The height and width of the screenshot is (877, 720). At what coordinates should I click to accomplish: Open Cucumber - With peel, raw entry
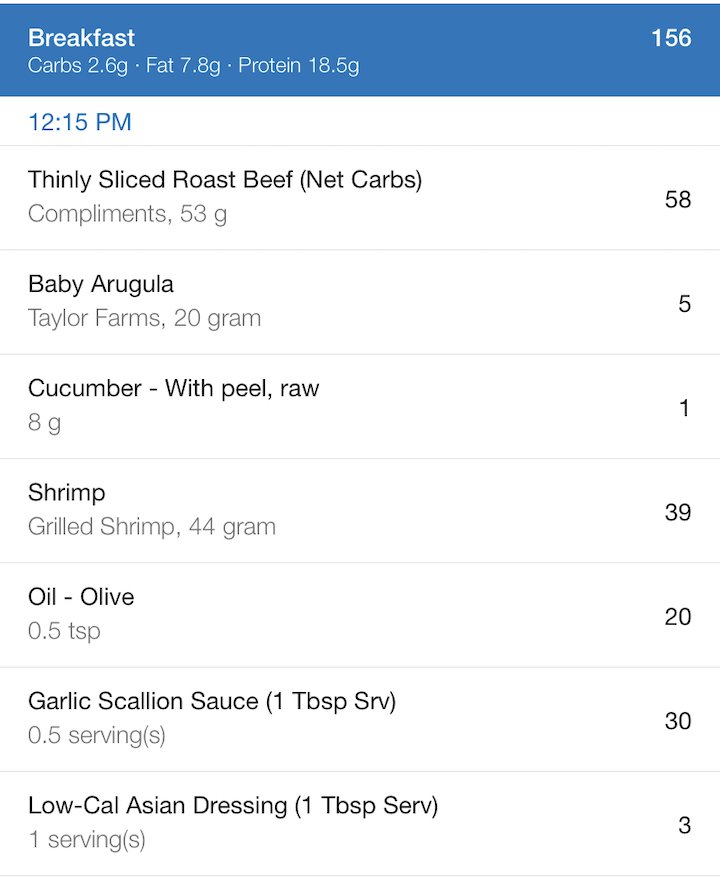[360, 407]
